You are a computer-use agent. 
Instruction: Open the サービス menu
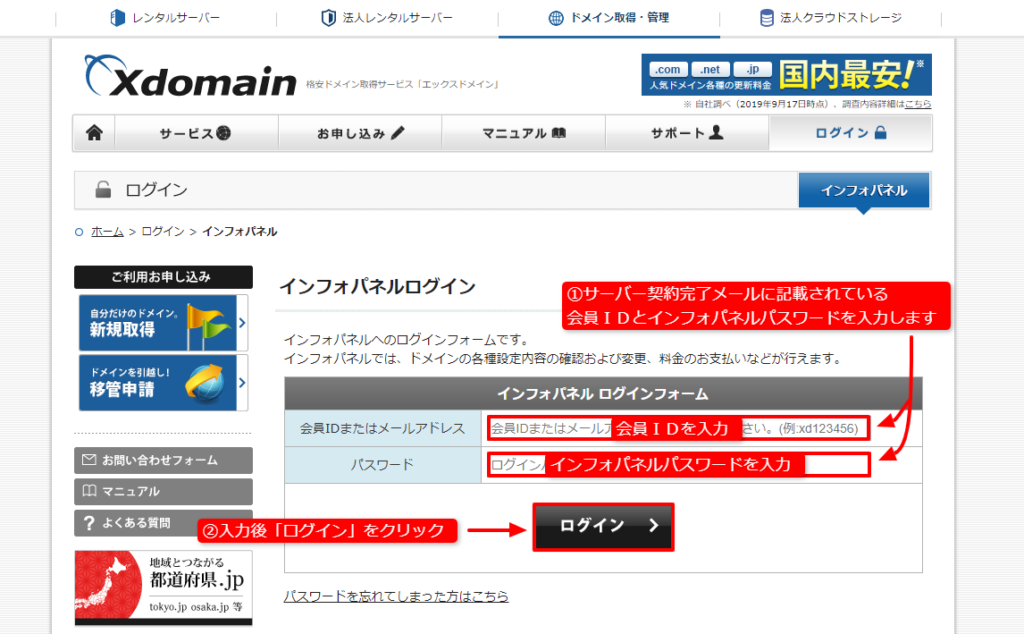click(x=195, y=133)
